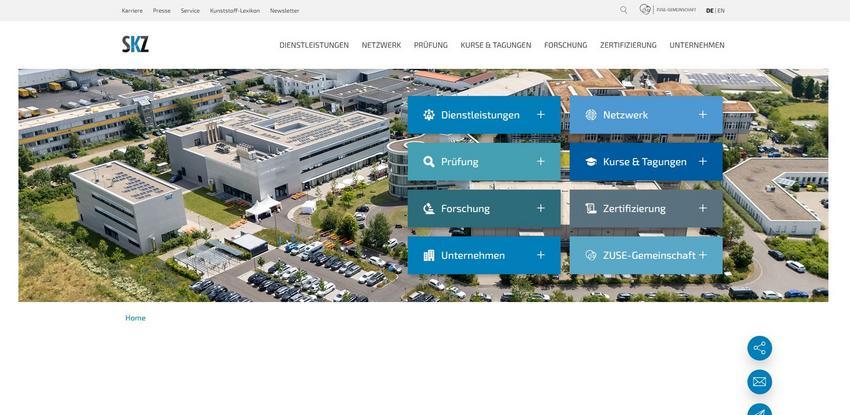Click the Prüfung magnifier icon
850x415 pixels.
429,161
